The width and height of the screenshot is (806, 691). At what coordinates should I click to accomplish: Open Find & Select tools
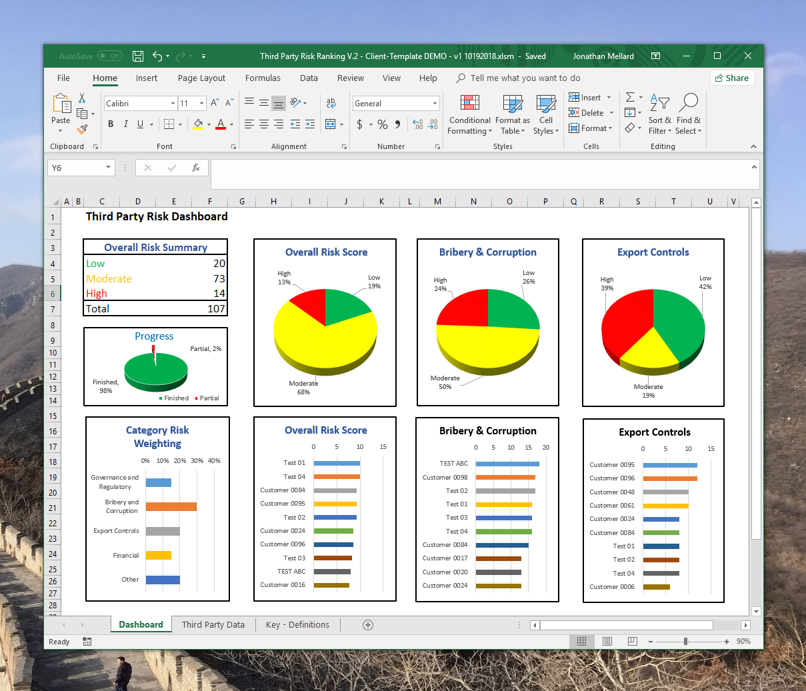click(688, 114)
